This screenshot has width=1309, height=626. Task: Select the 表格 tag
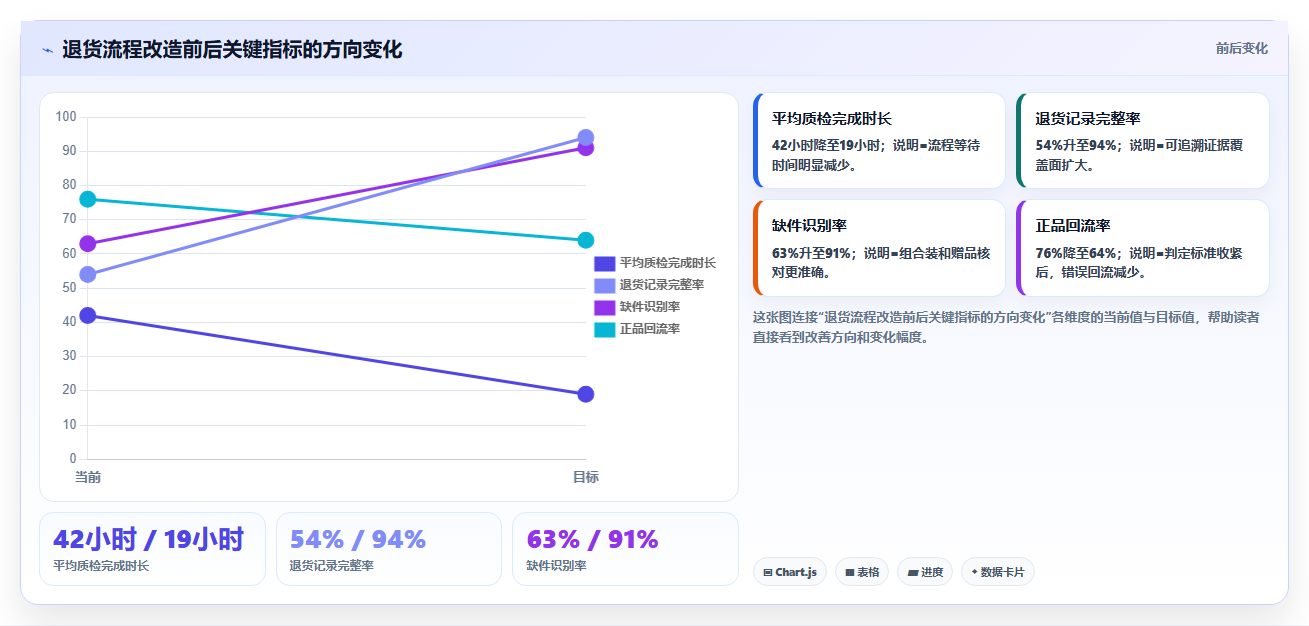point(862,572)
